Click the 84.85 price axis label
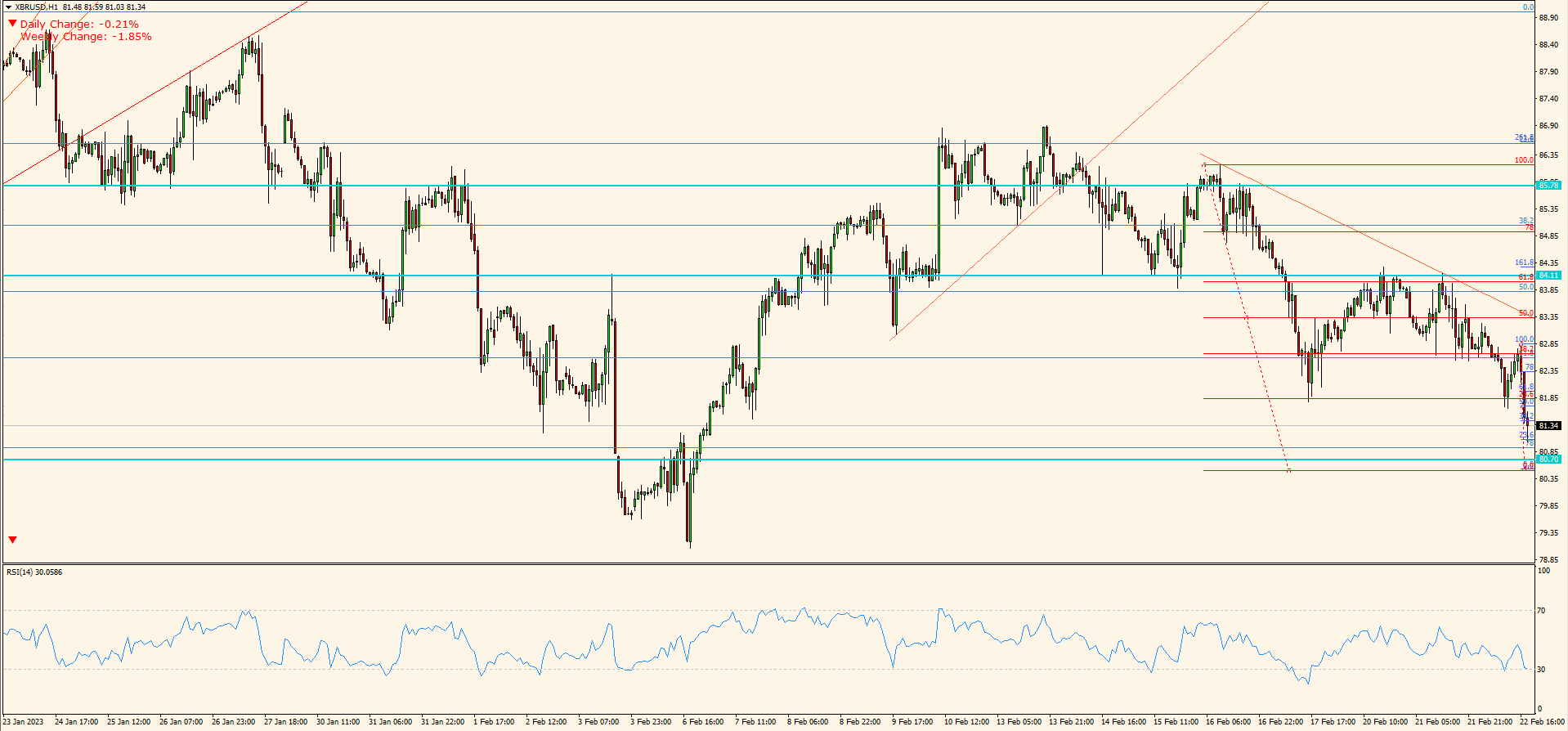The height and width of the screenshot is (731, 1568). [x=1548, y=236]
